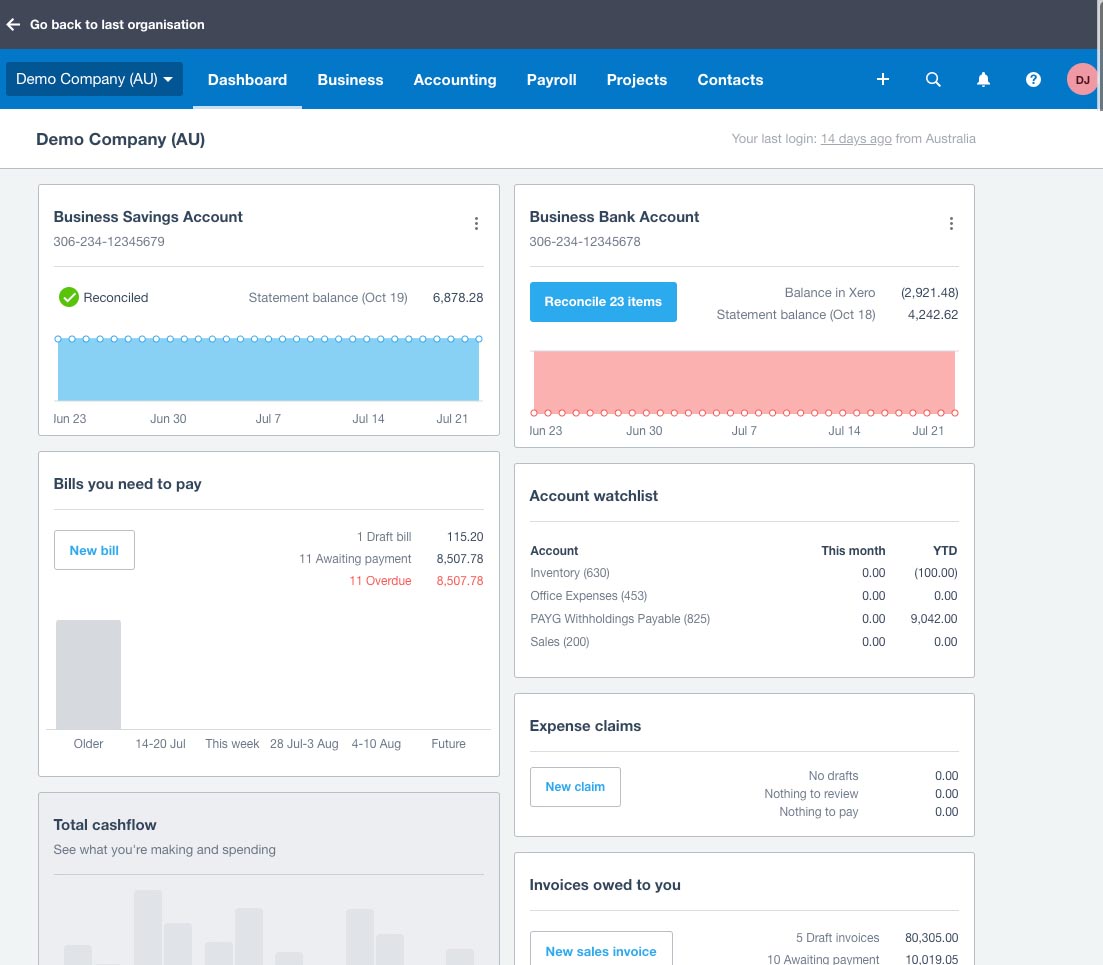Click Go back to last organisation

[117, 25]
